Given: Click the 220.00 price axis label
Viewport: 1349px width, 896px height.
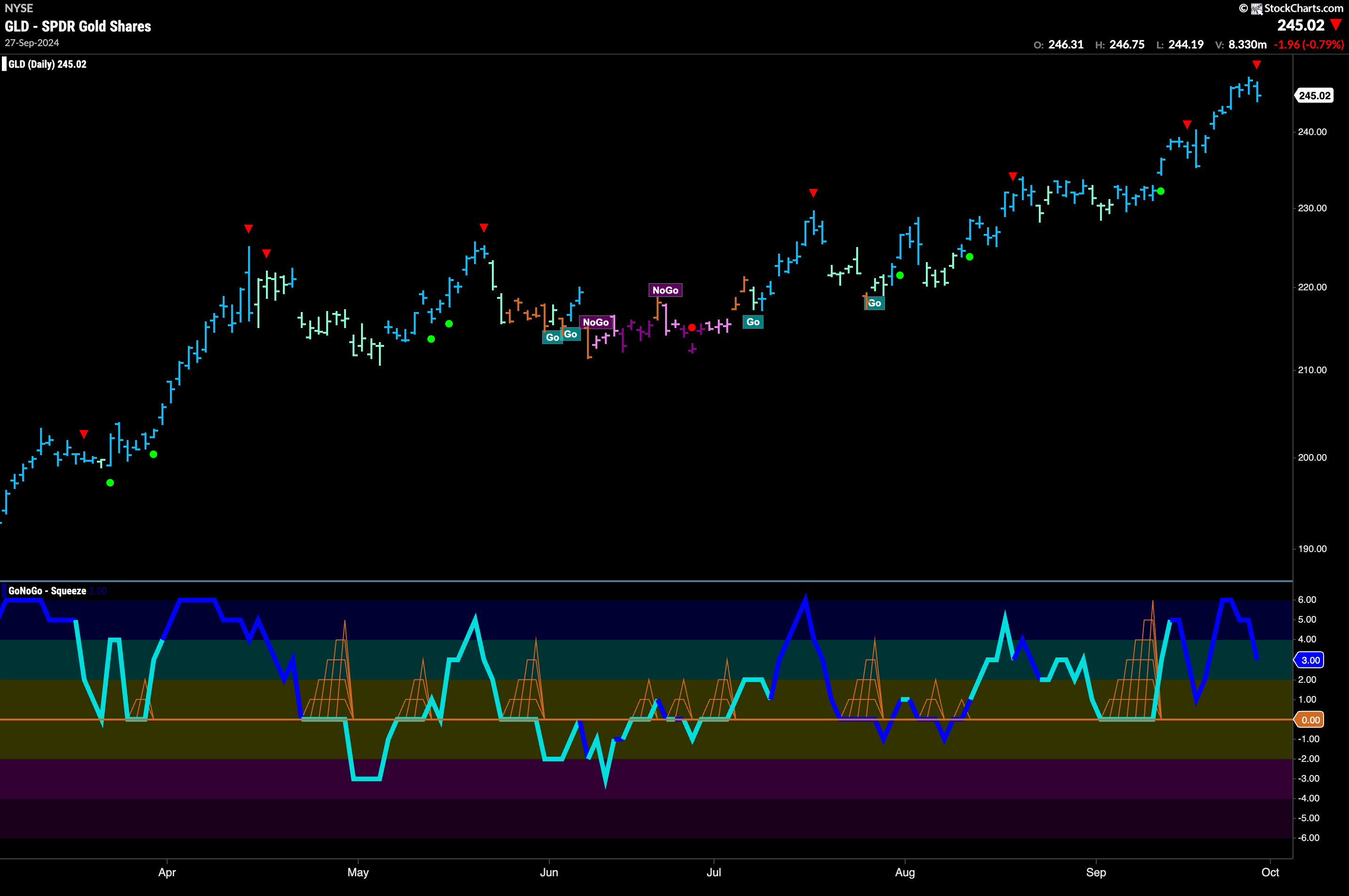Looking at the screenshot, I should [x=1312, y=287].
